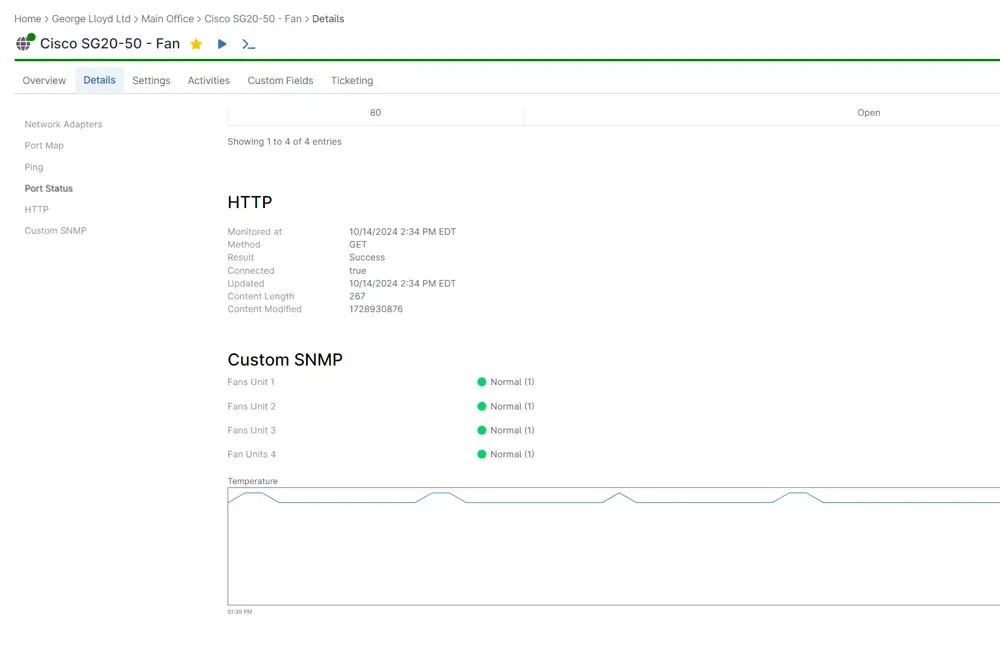This screenshot has height=661, width=1000.
Task: Click the Fans Unit 2 green status dot
Action: (x=482, y=406)
